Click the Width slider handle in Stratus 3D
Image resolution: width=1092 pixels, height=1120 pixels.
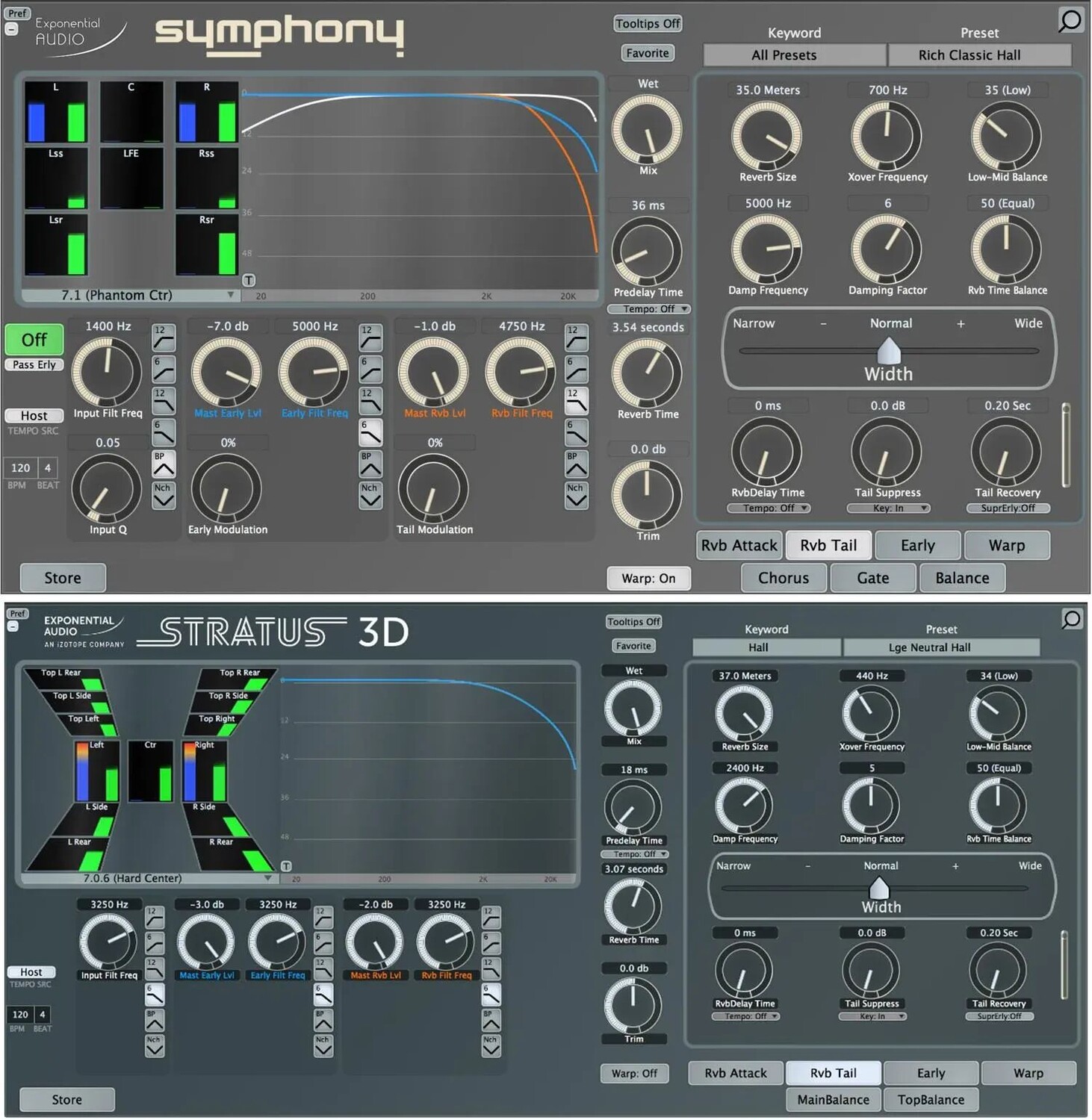point(879,888)
